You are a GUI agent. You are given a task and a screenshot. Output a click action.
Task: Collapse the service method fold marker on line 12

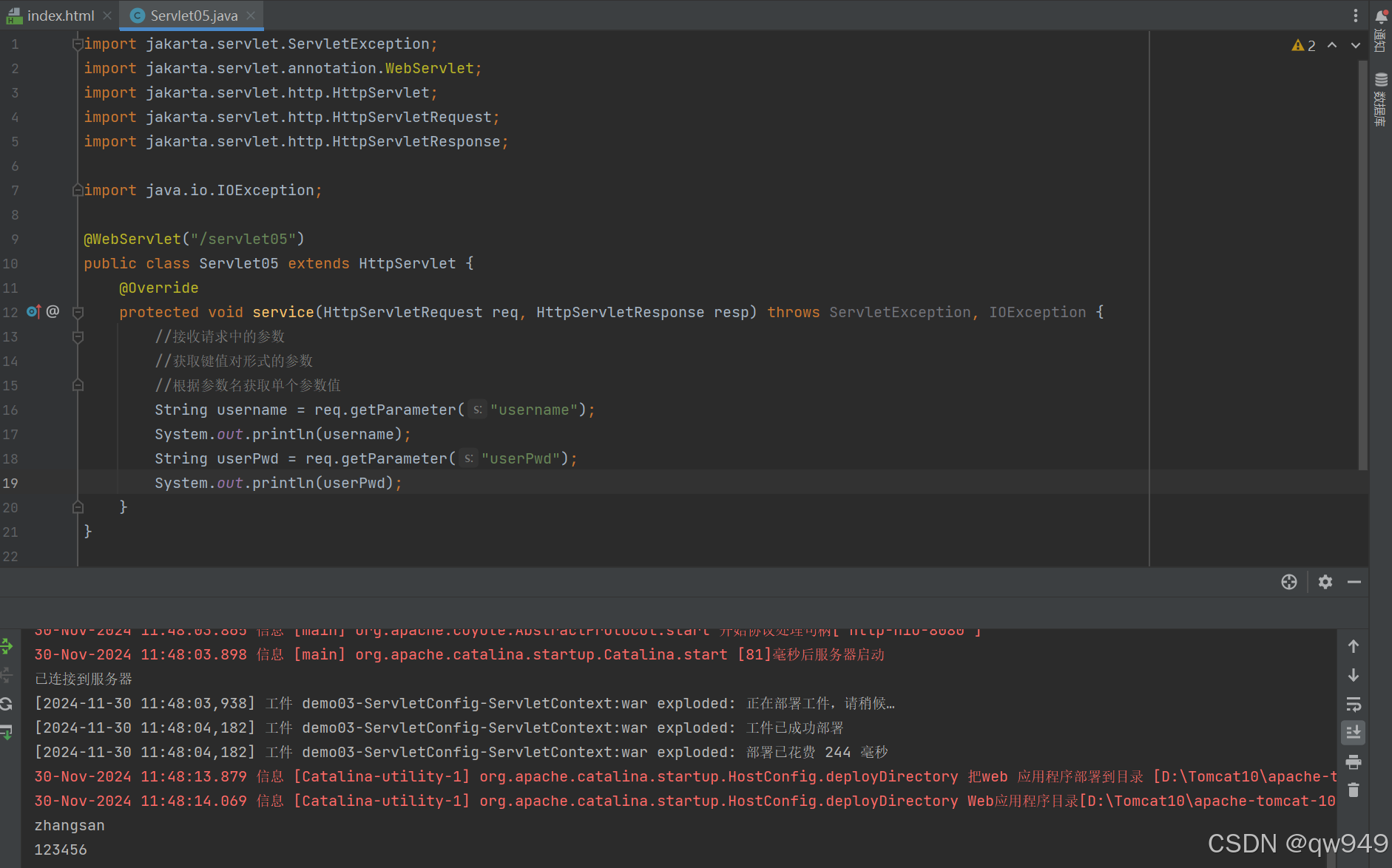pos(77,313)
